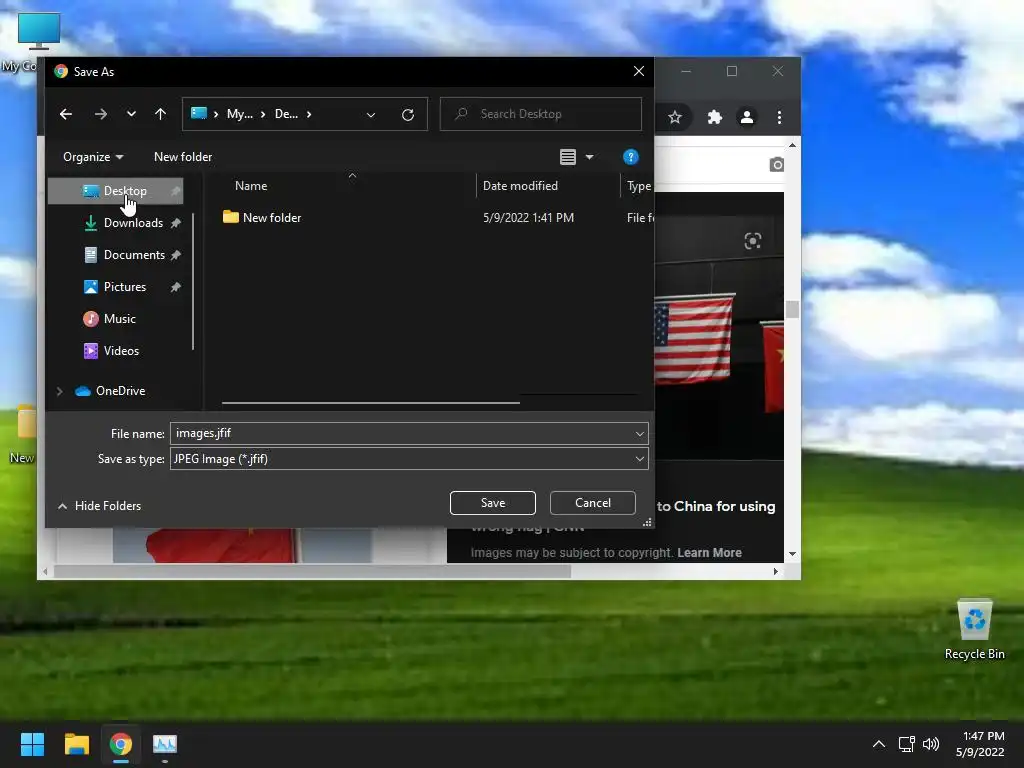Open the monitor app taskbar icon
This screenshot has width=1024, height=768.
point(165,744)
